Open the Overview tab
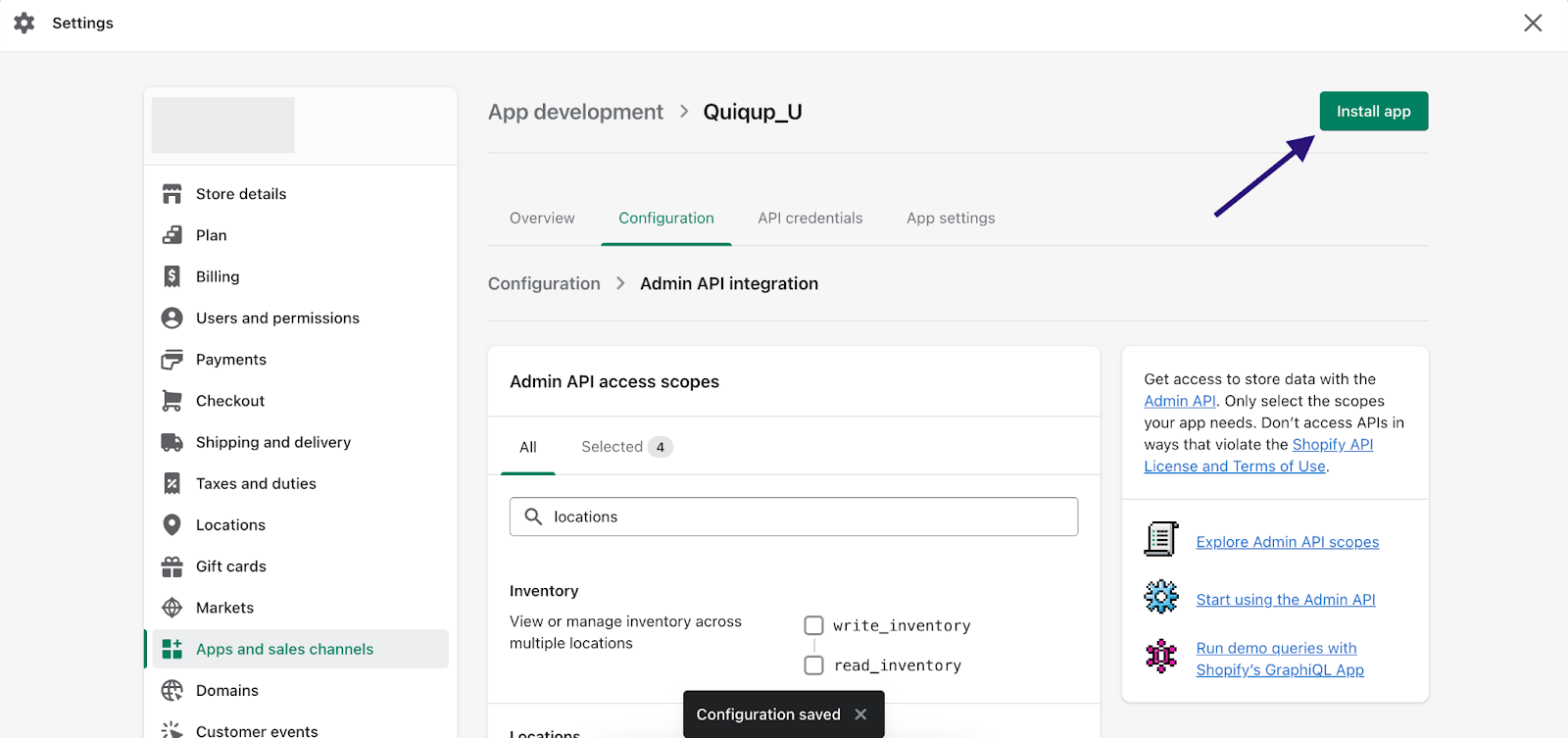 [542, 219]
